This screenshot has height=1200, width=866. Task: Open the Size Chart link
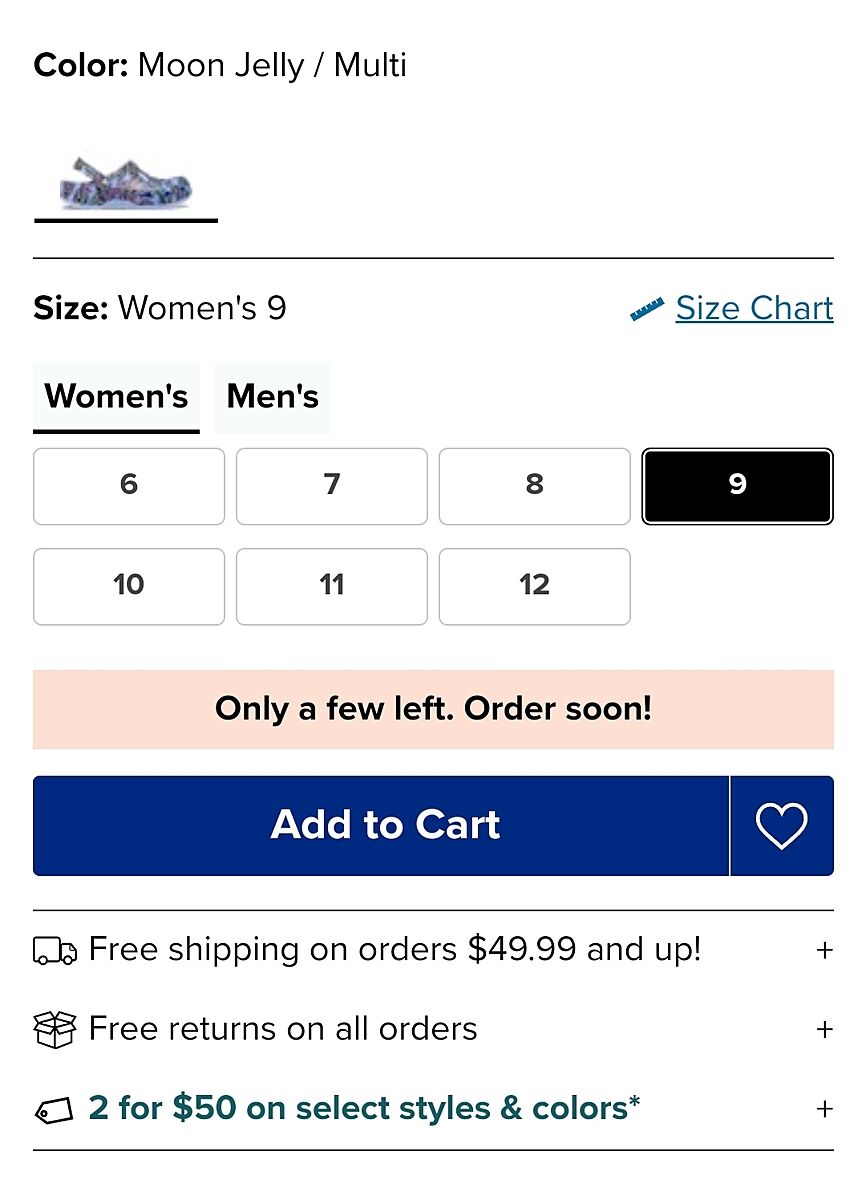(754, 309)
